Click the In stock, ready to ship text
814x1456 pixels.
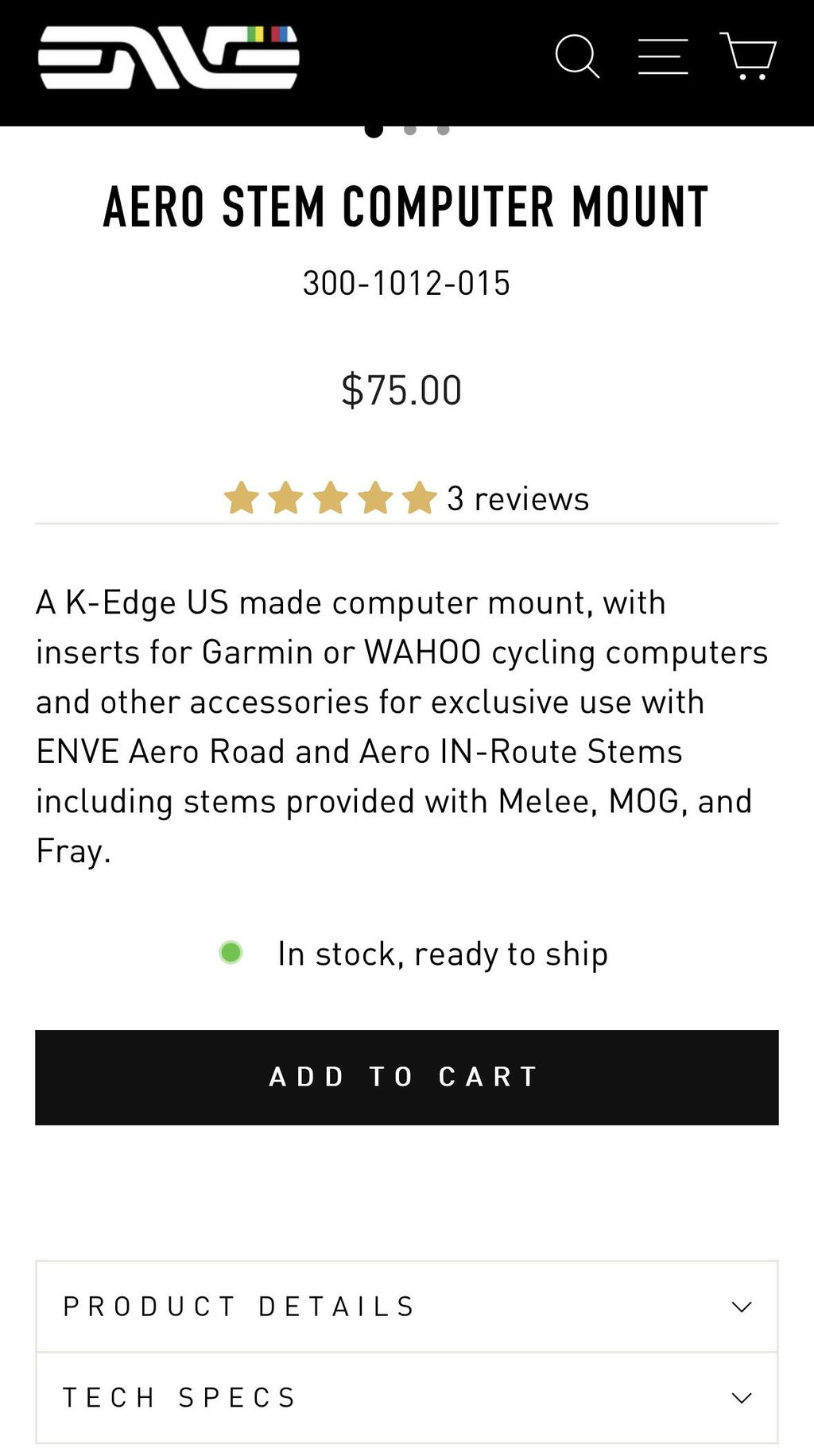tap(443, 954)
